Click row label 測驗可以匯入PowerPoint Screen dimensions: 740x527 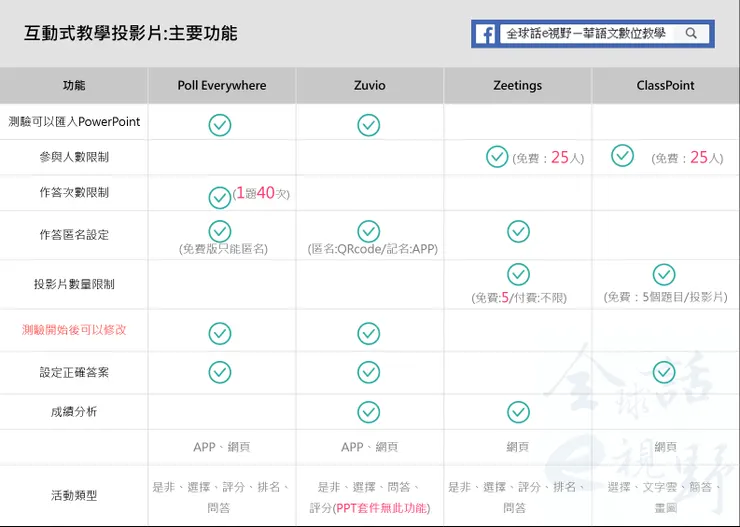tap(74, 122)
